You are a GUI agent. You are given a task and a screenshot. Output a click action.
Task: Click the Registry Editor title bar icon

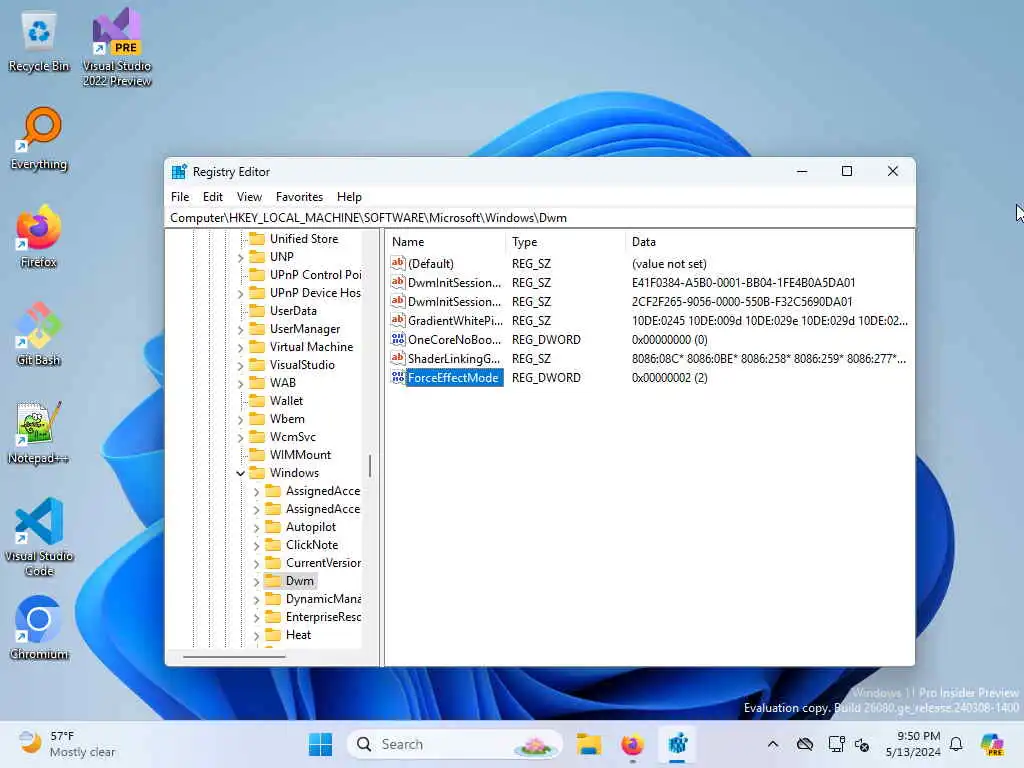click(x=179, y=172)
